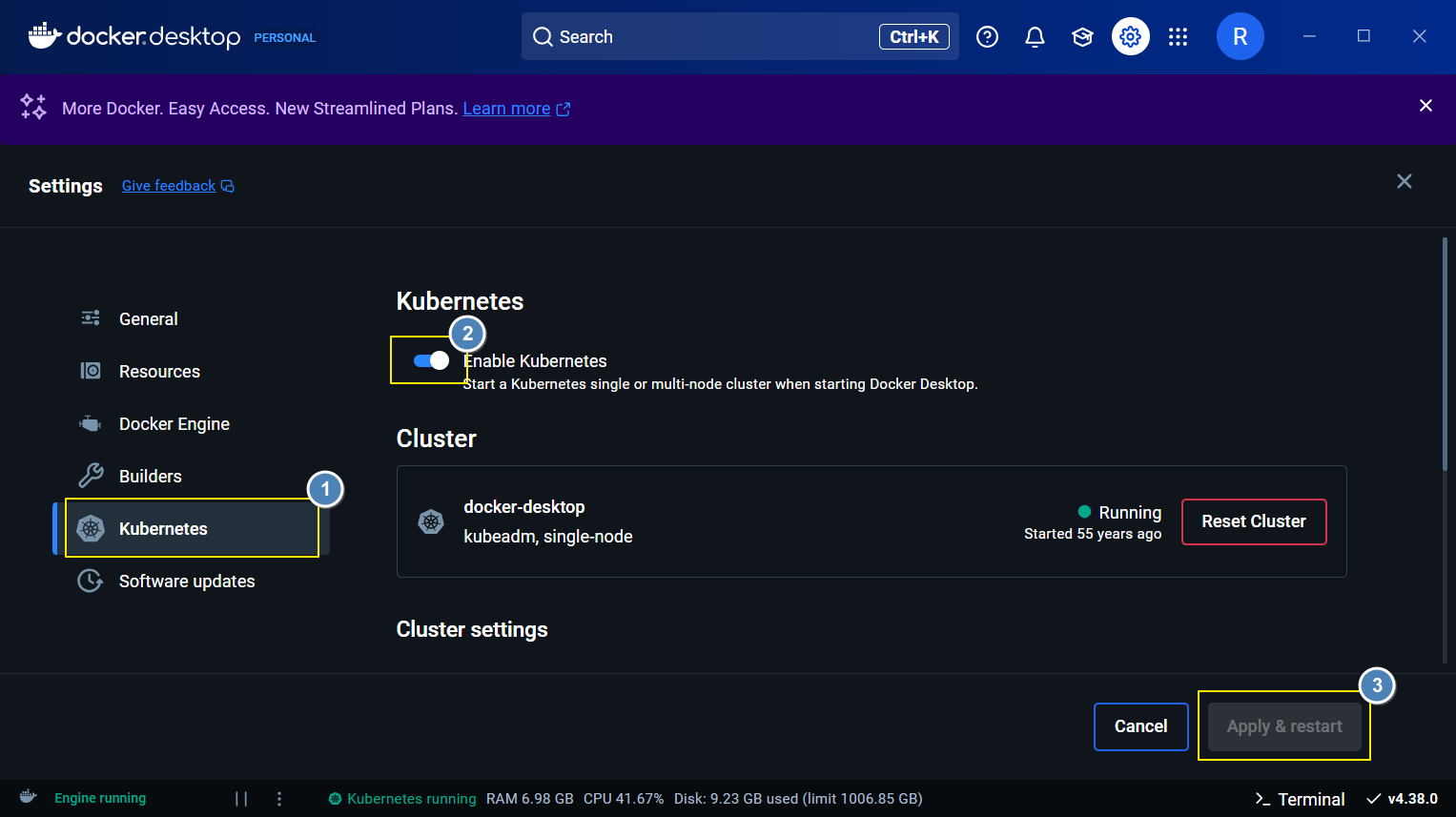1456x817 pixels.
Task: Click the Docker Engine icon in sidebar
Action: tap(91, 423)
